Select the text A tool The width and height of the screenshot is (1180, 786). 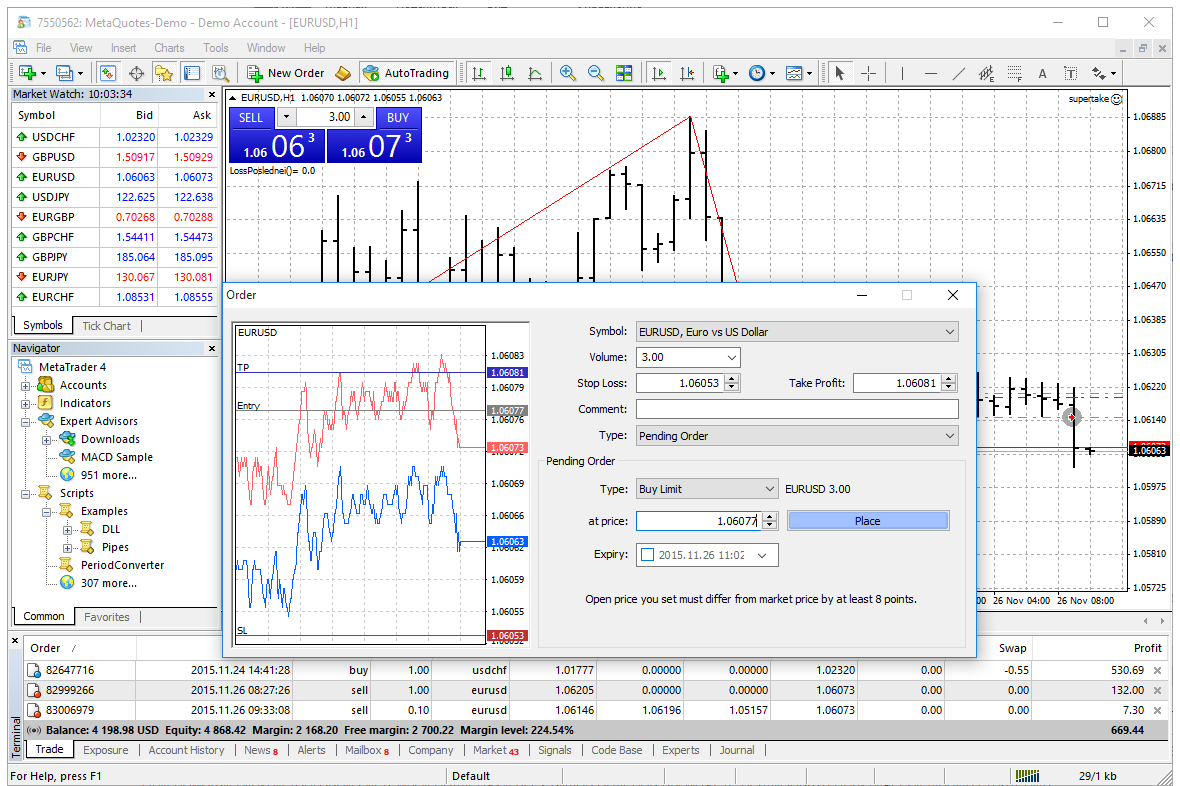tap(1042, 73)
